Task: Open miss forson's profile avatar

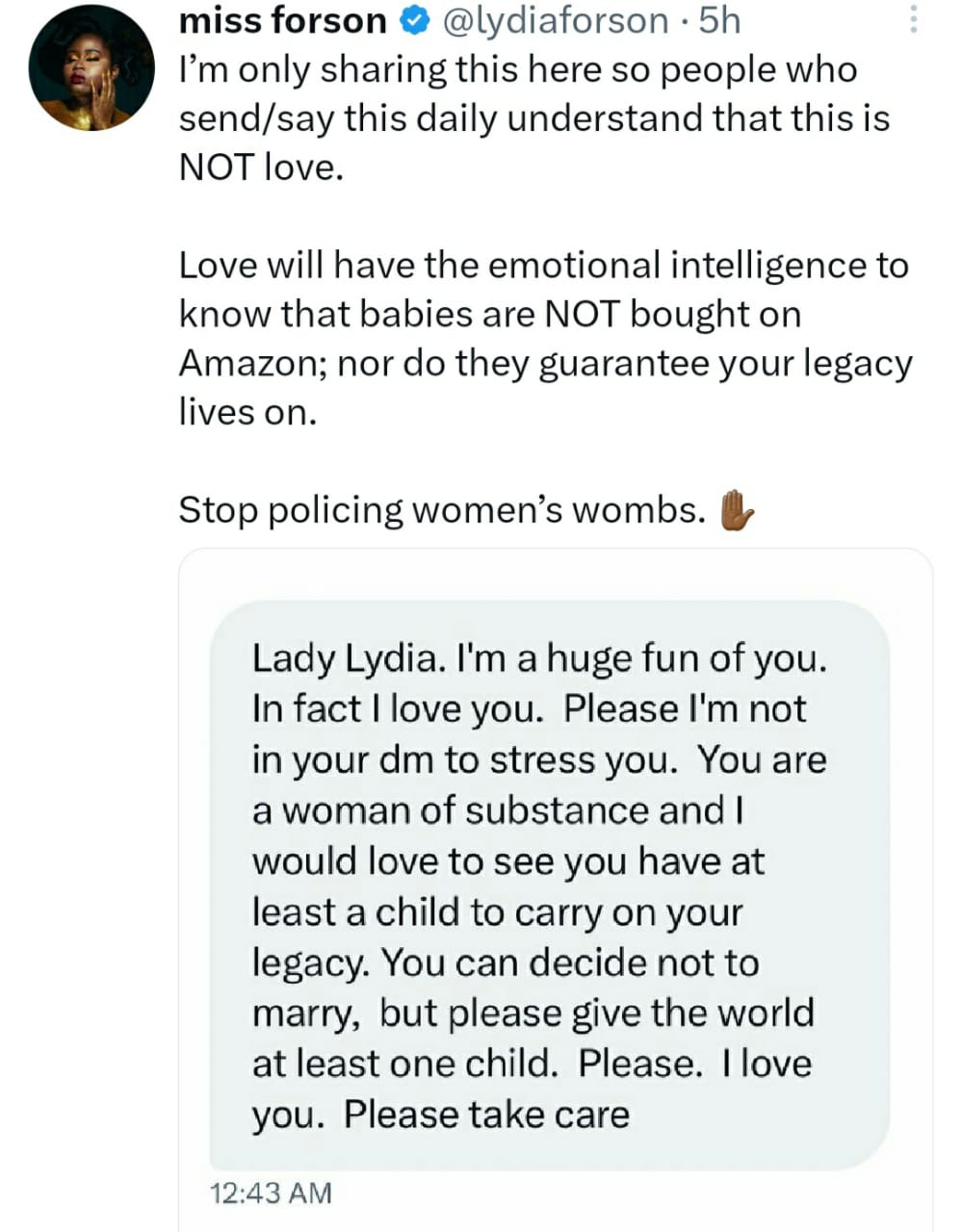Action: [91, 69]
